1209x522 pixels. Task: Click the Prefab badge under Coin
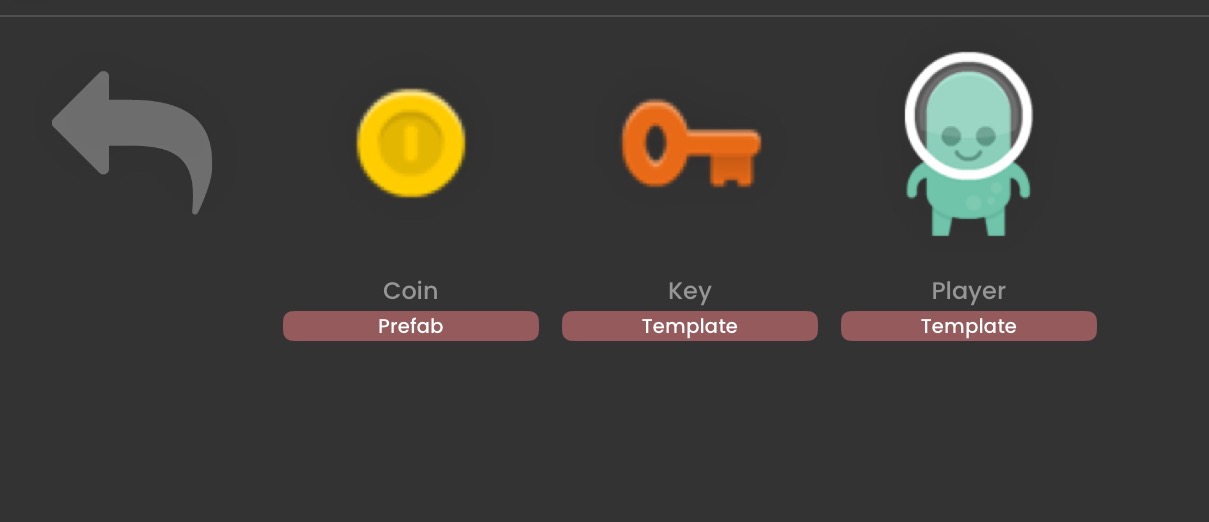(411, 326)
